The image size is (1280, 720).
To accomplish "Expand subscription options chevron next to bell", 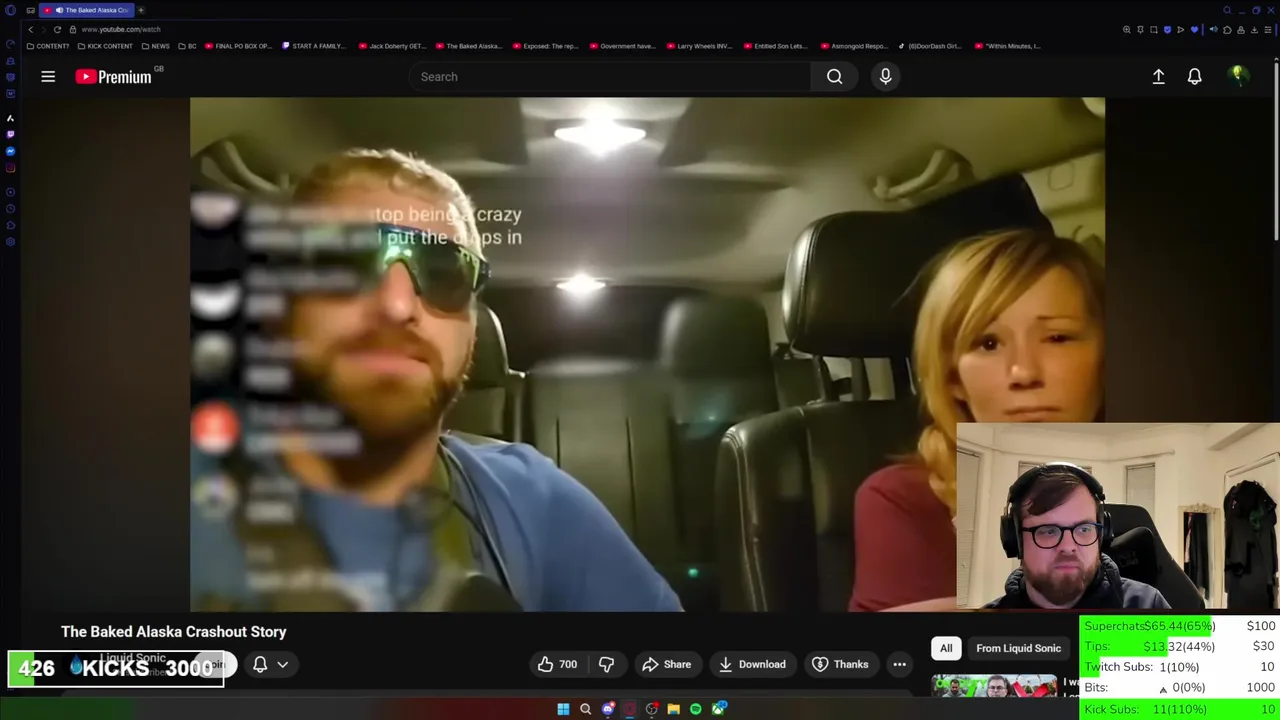I will [x=283, y=664].
